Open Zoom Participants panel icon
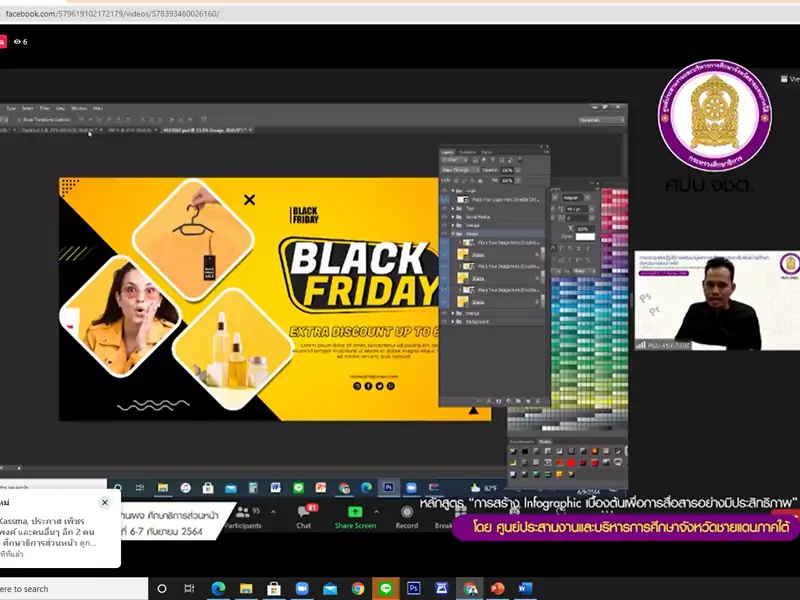 click(243, 512)
